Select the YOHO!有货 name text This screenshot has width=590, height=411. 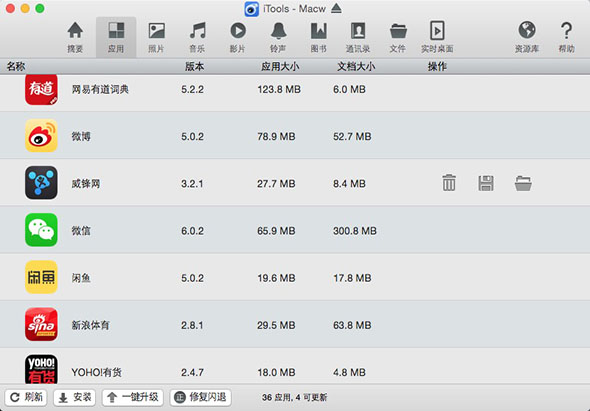[96, 373]
